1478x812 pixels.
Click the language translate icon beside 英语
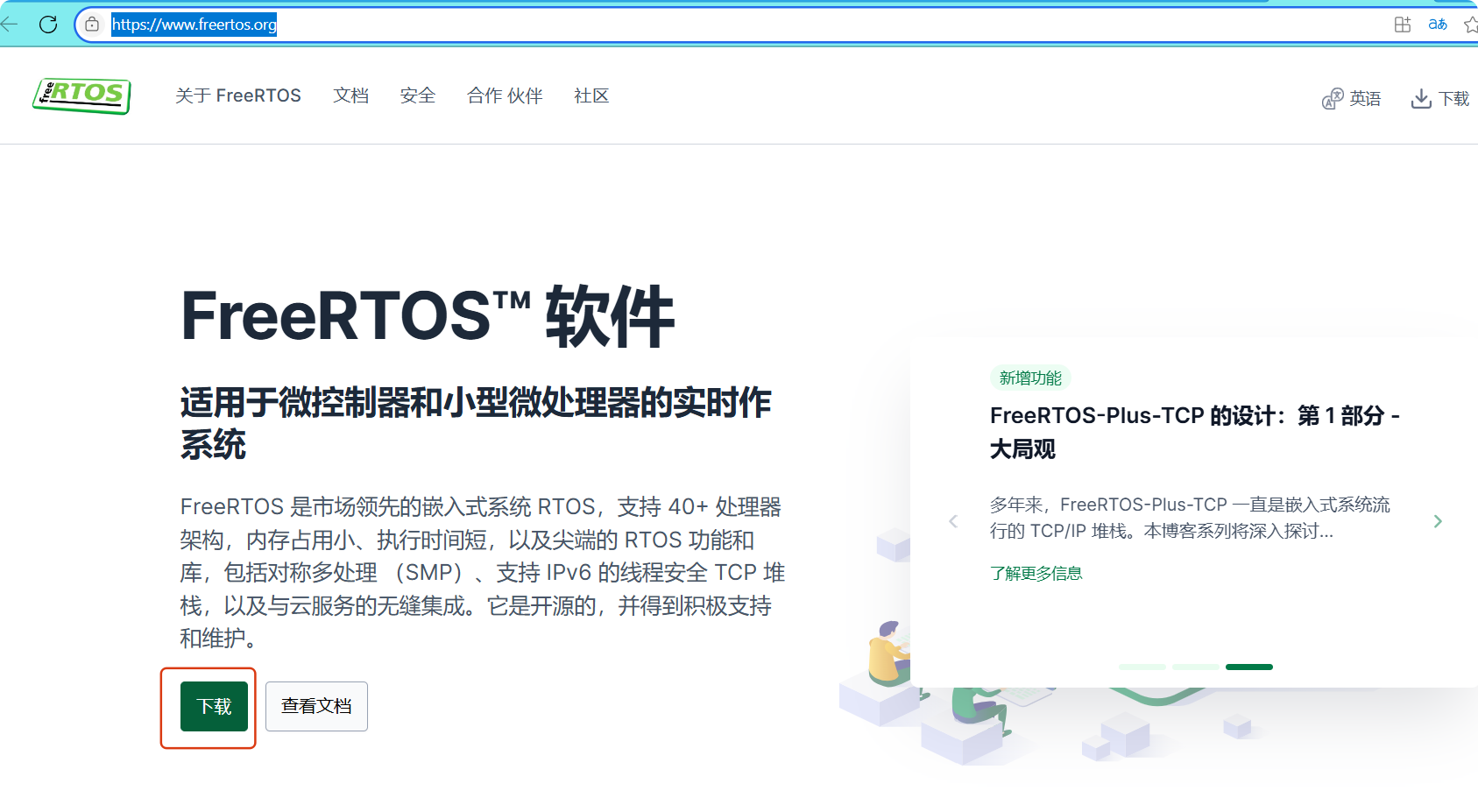click(1333, 99)
